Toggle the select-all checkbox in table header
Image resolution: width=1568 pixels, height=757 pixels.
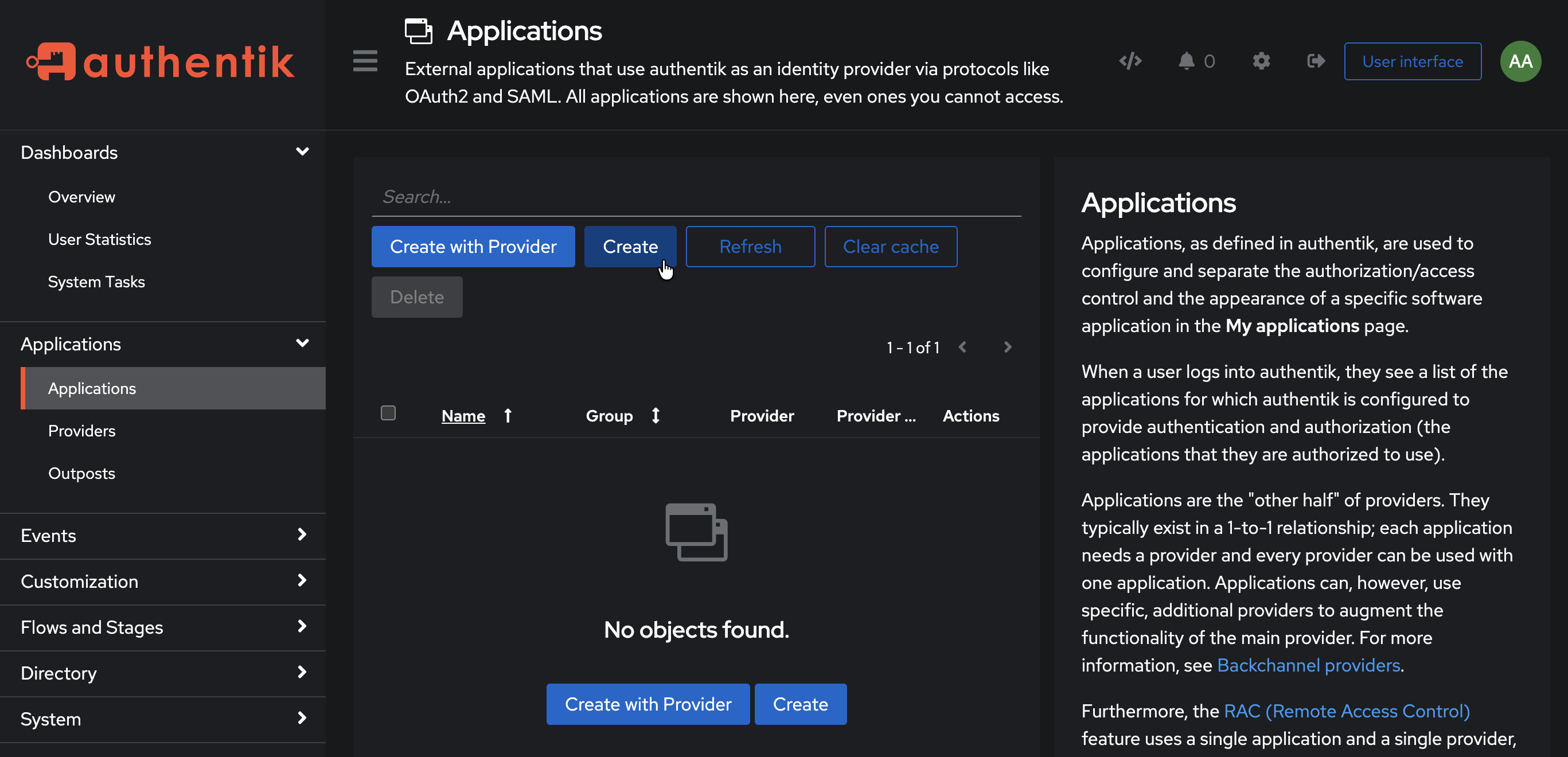coord(388,412)
